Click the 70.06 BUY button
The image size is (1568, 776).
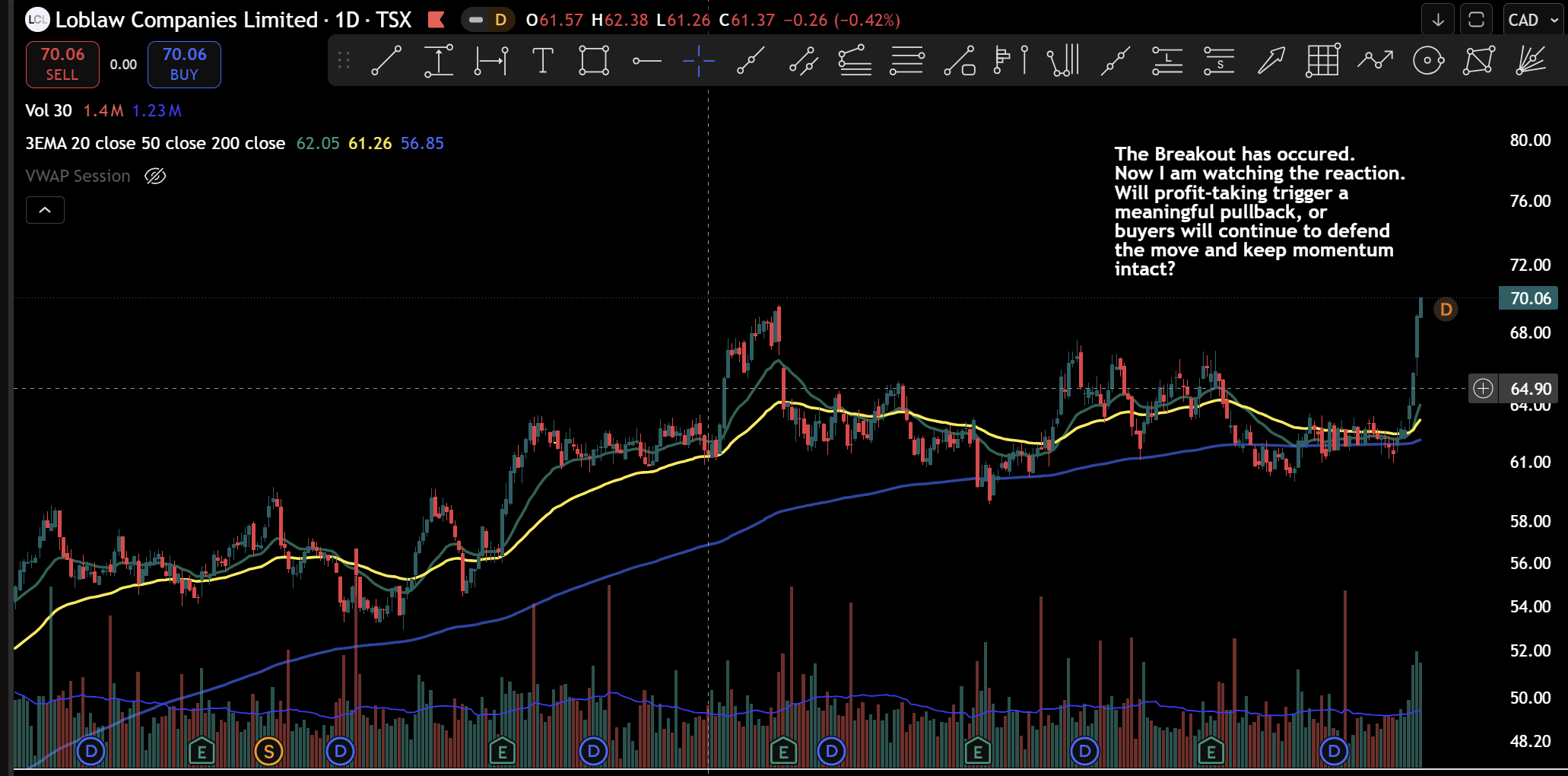click(184, 64)
